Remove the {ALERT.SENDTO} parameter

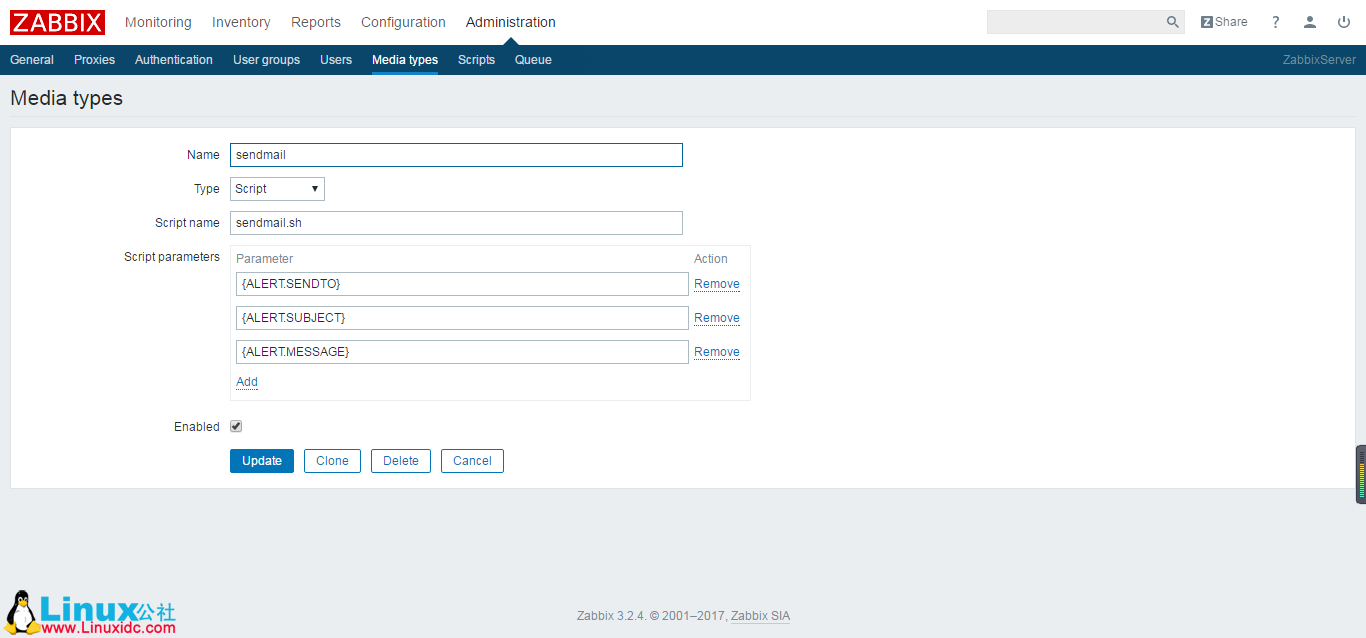[716, 283]
